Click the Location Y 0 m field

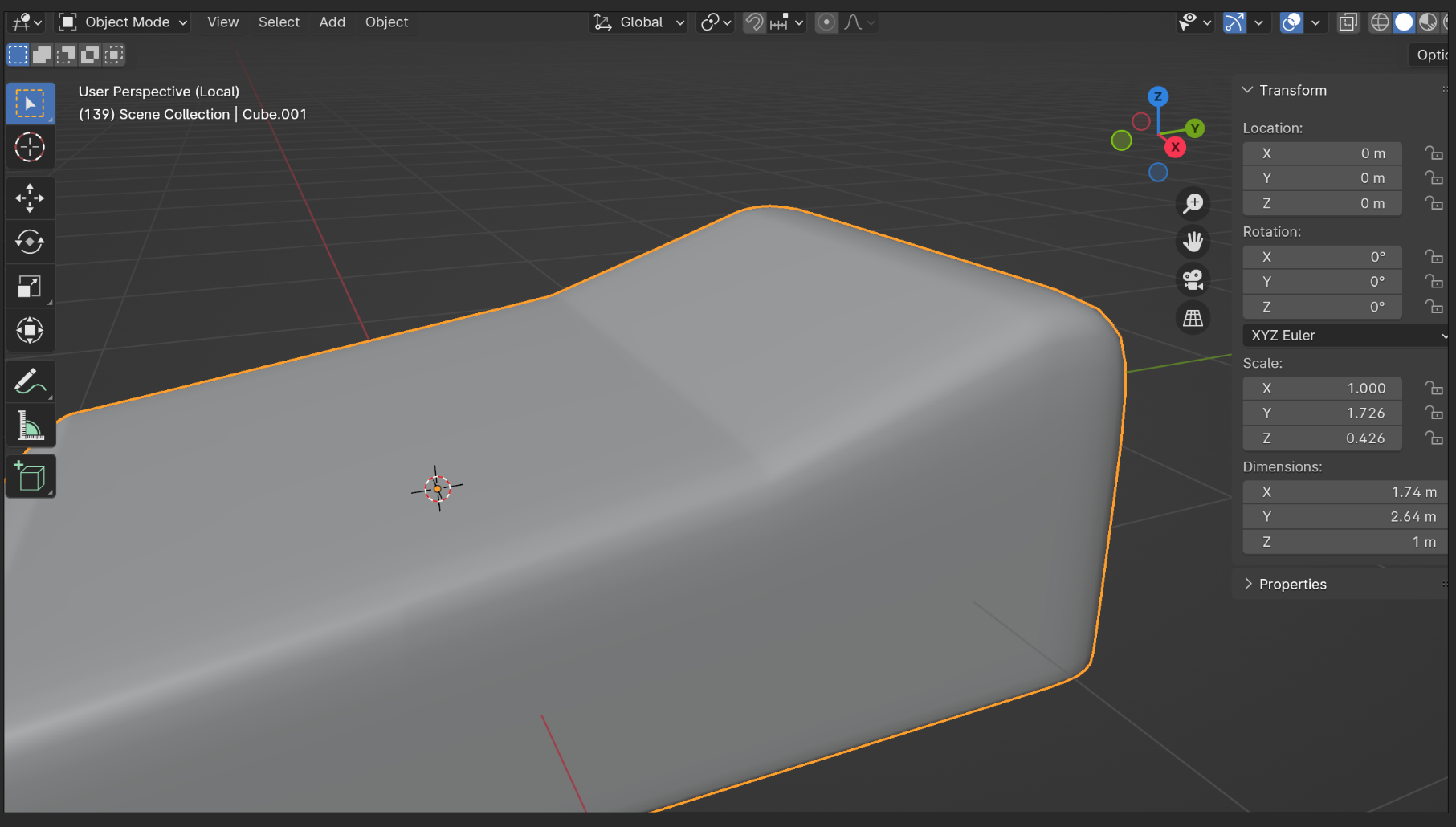pos(1322,178)
